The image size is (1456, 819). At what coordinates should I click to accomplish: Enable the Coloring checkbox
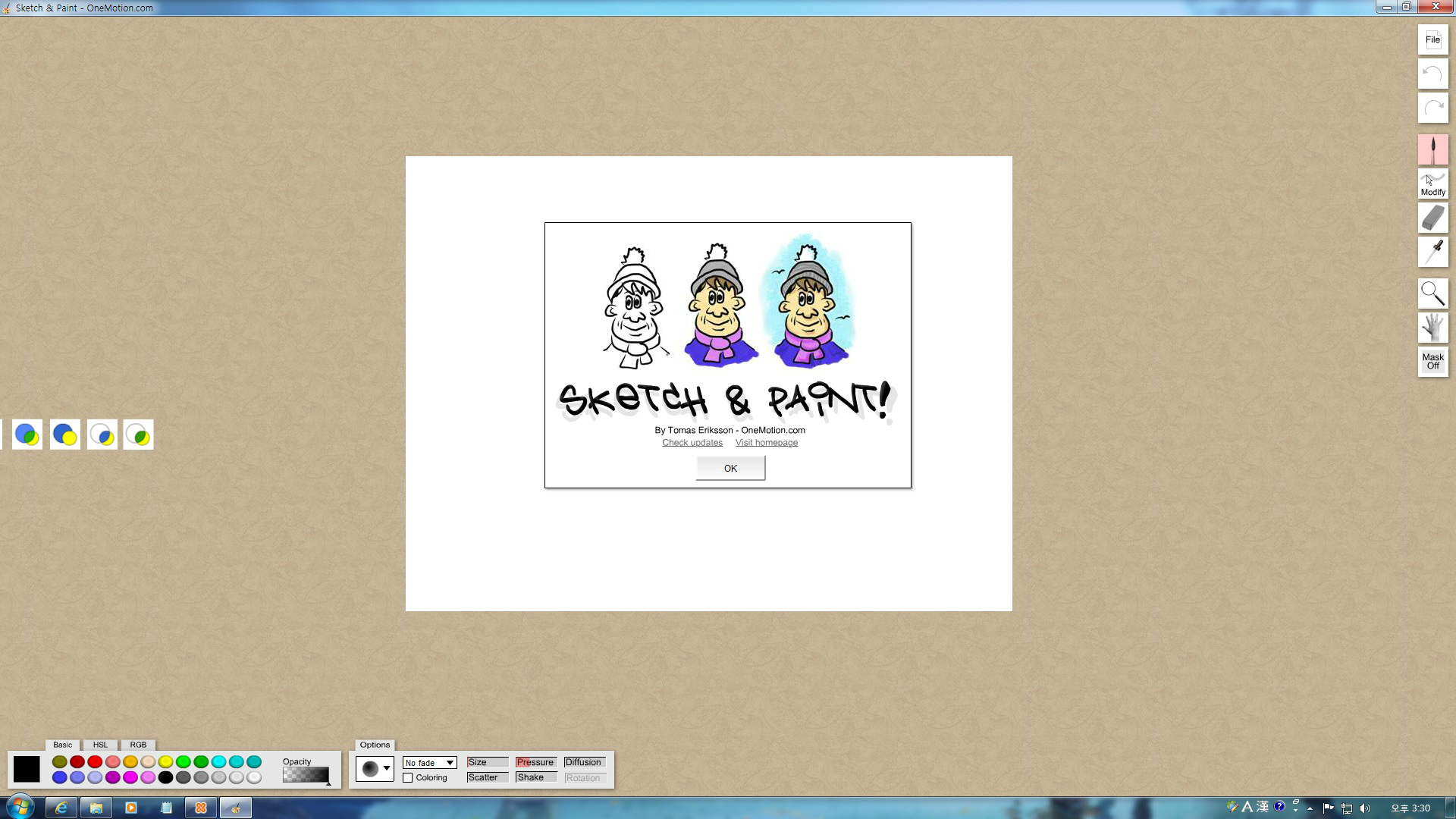408,778
